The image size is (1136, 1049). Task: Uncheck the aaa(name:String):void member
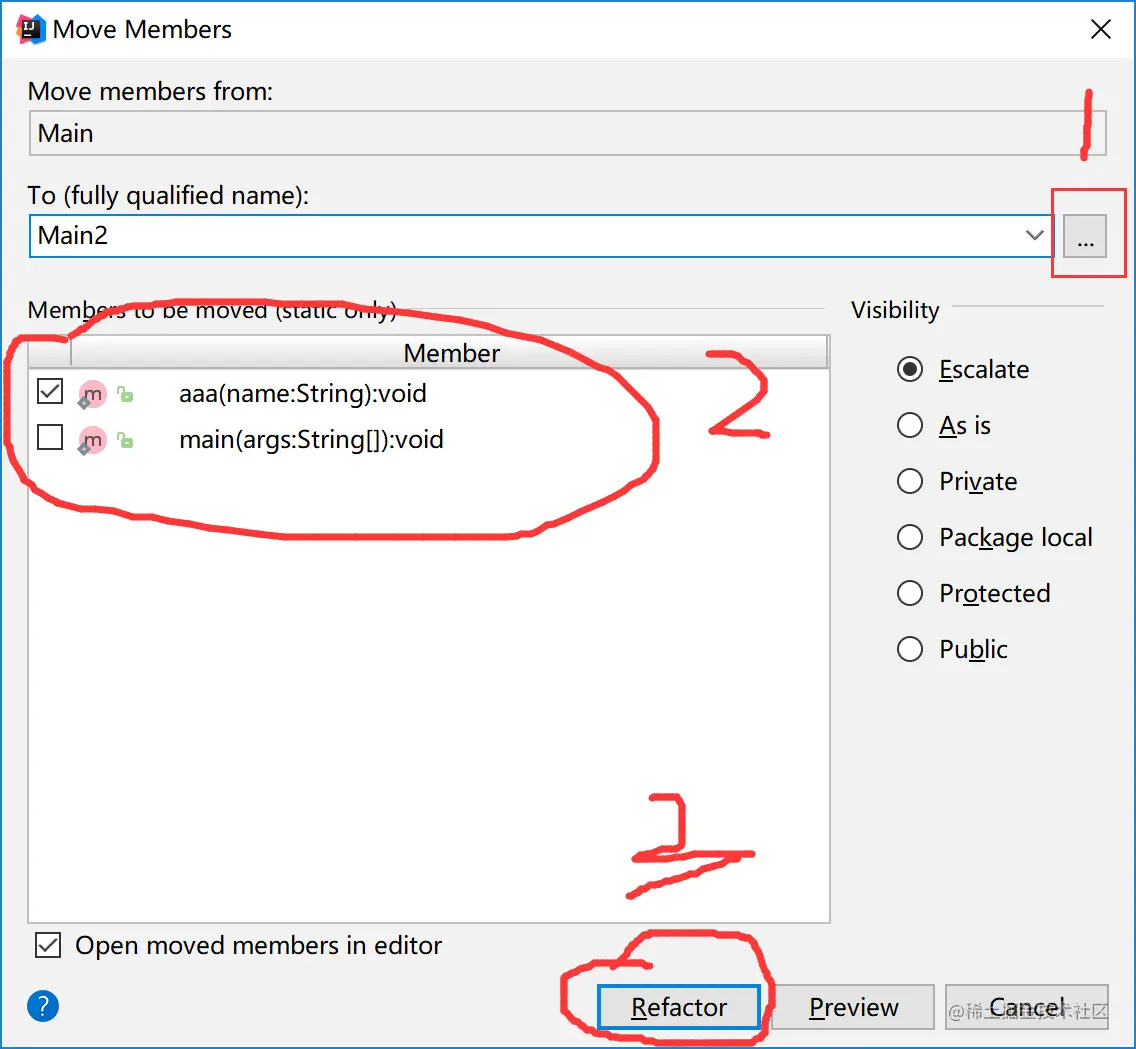tap(50, 391)
